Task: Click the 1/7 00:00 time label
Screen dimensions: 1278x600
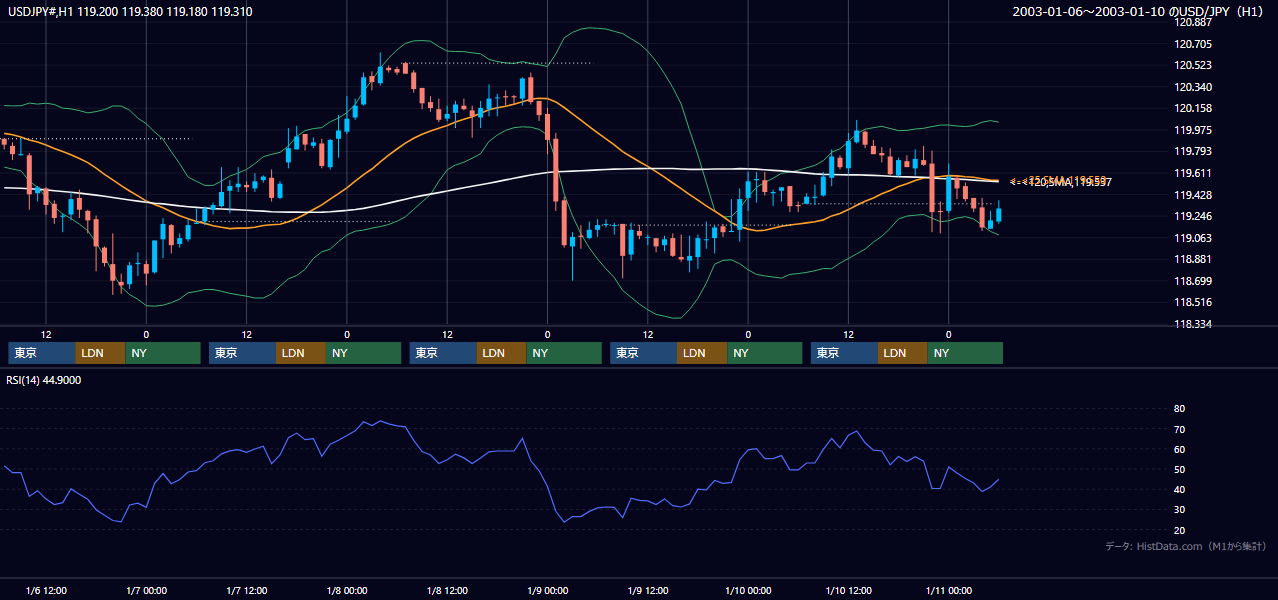Action: pos(146,591)
